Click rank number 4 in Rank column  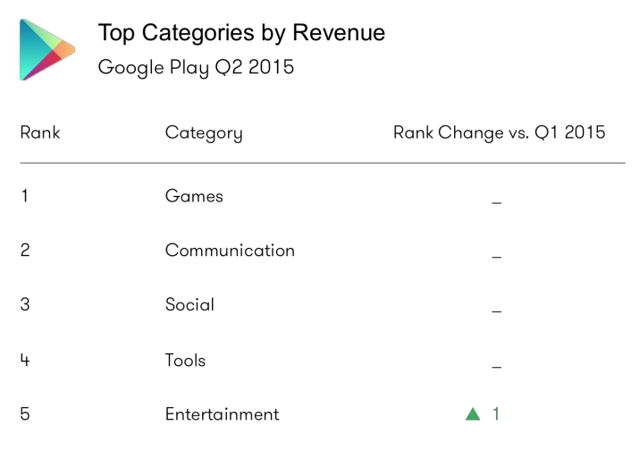[x=25, y=359]
